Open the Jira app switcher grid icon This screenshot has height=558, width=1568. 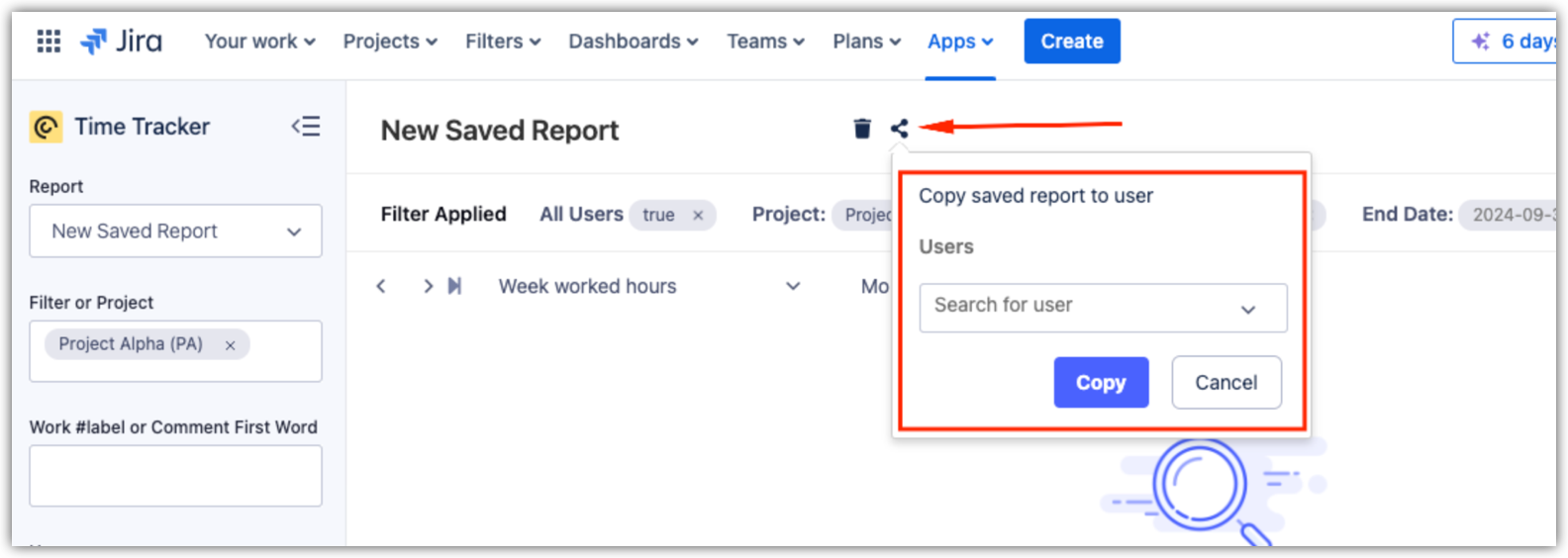point(49,42)
